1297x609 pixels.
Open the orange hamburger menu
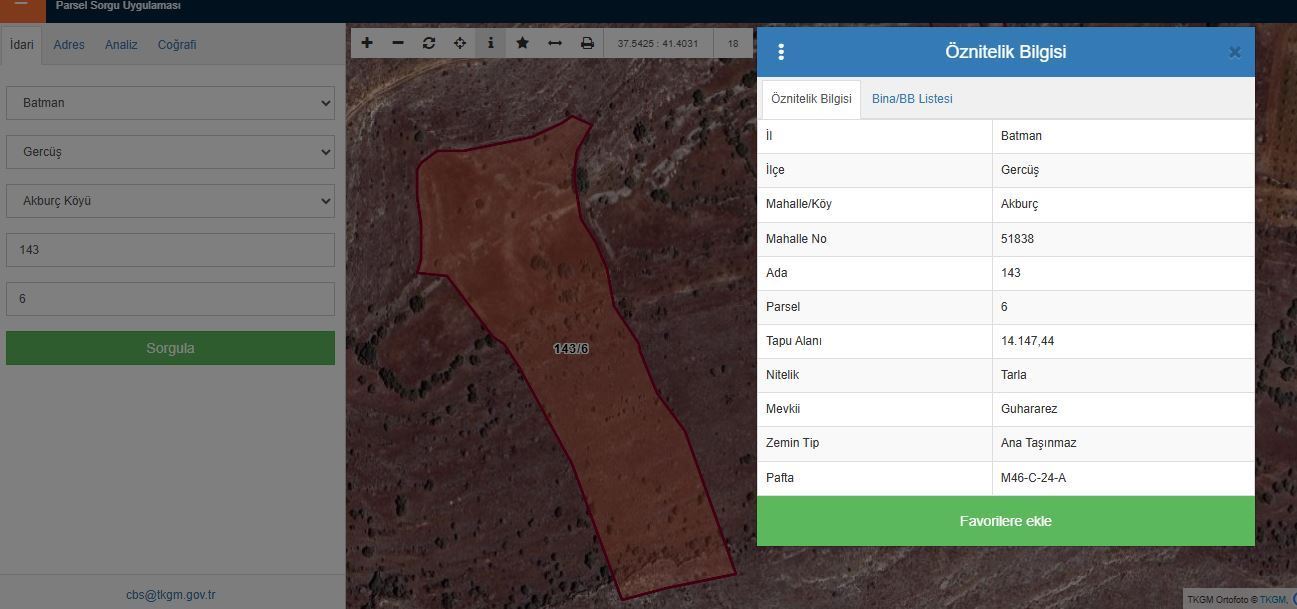click(21, 6)
